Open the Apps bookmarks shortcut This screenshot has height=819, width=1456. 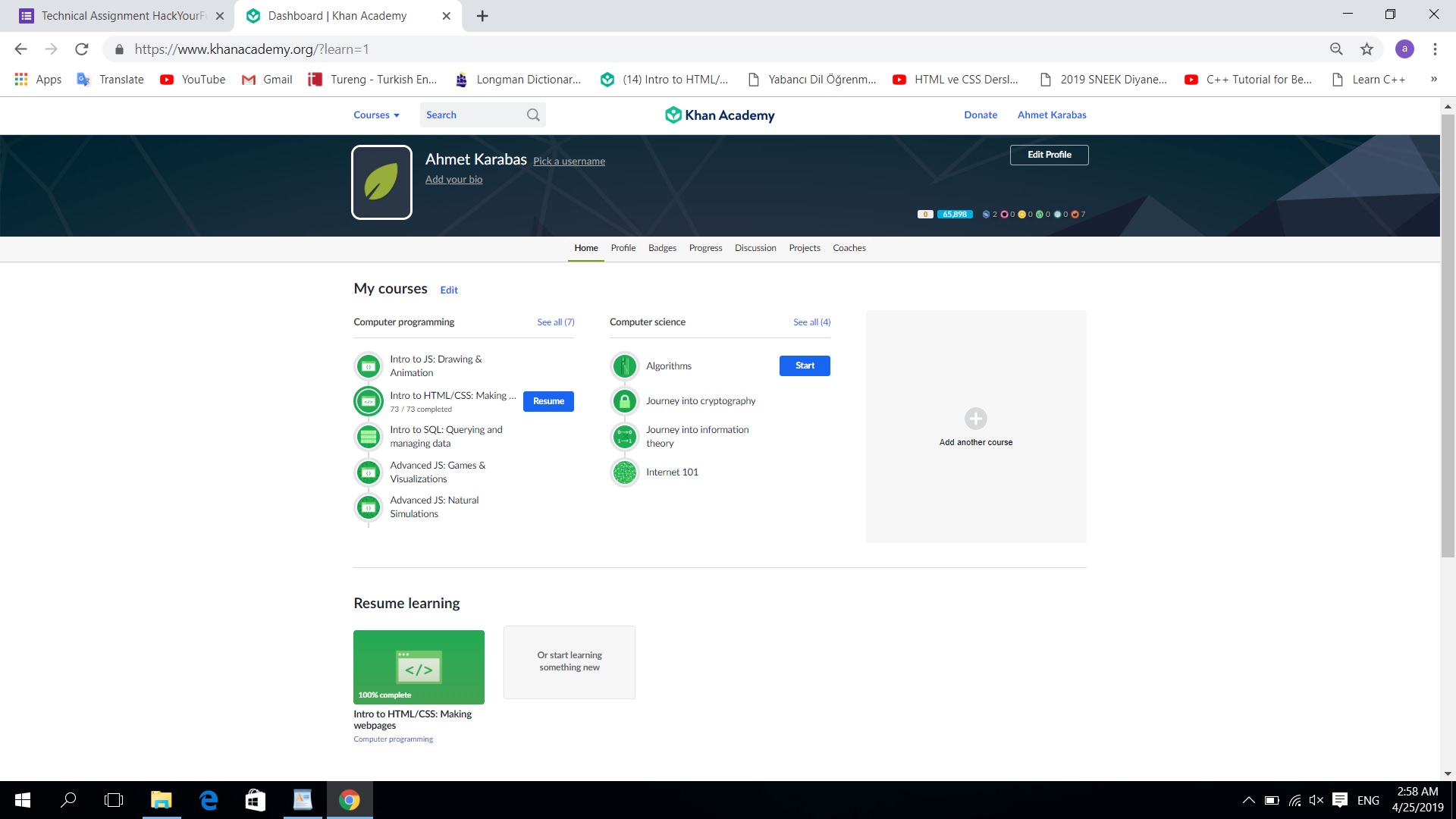(38, 80)
